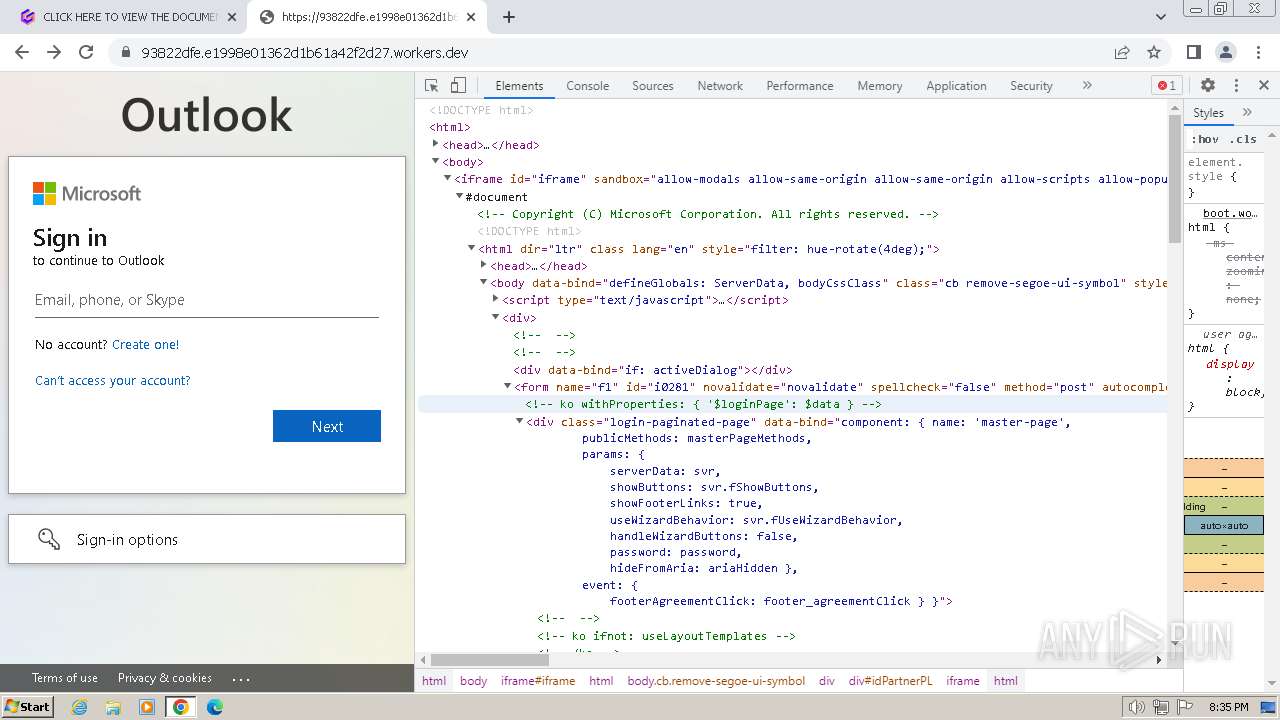Switch to the Console tab
The image size is (1280, 720).
click(587, 86)
